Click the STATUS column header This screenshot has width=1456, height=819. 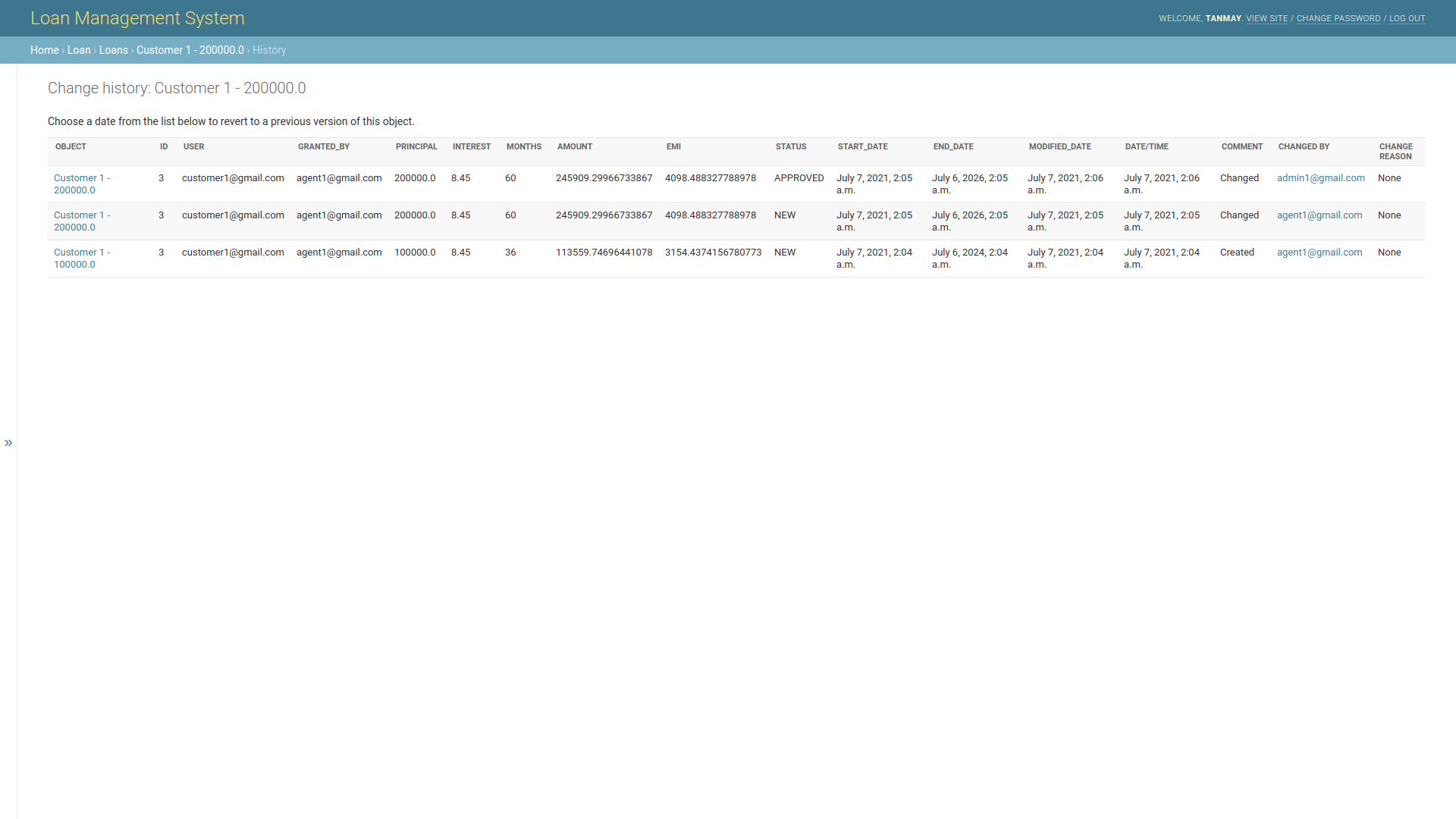pos(790,147)
